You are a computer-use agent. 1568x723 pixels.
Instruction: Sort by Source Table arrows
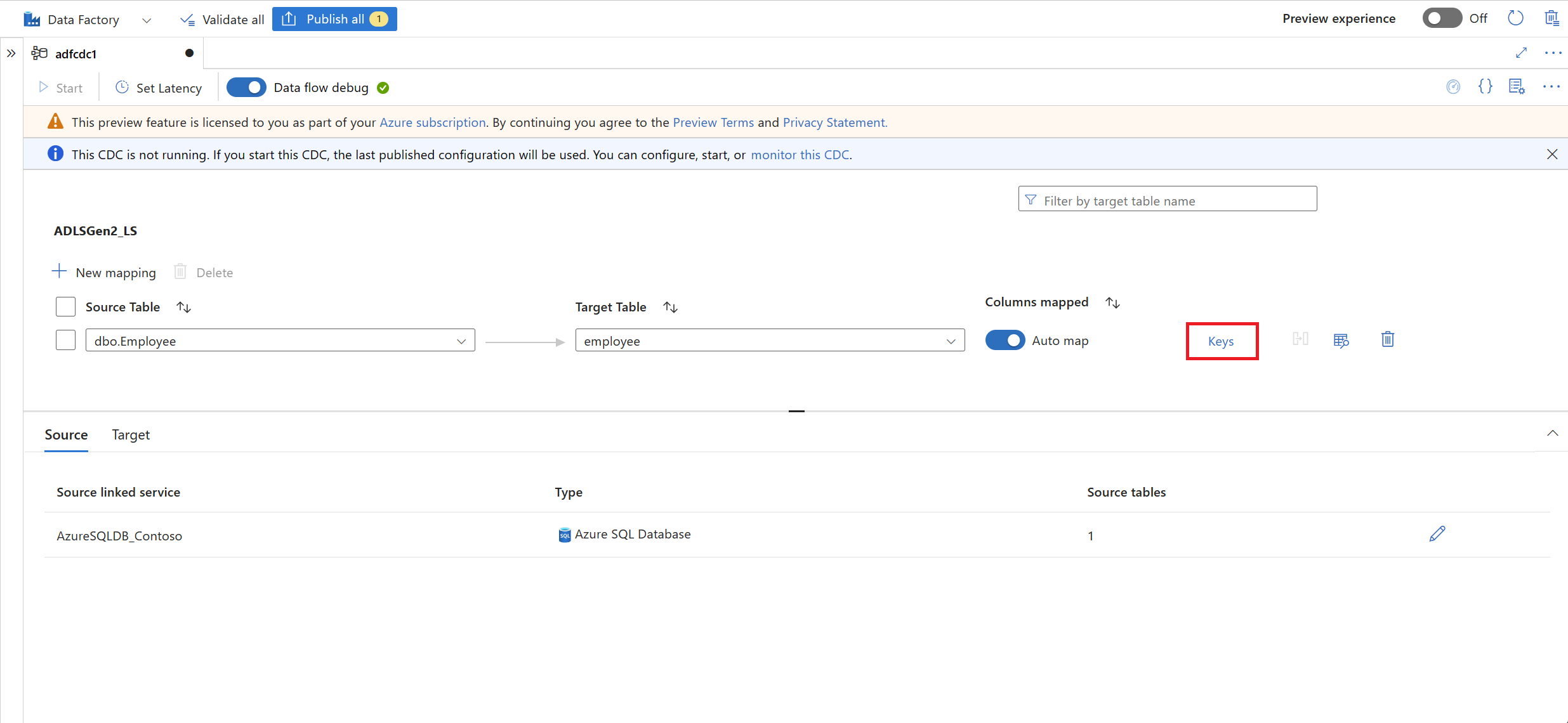184,307
